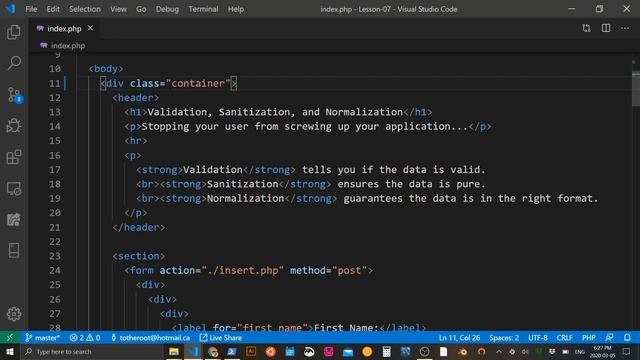Image resolution: width=640 pixels, height=360 pixels.
Task: Open the Debug view bug icon
Action: tap(14, 126)
